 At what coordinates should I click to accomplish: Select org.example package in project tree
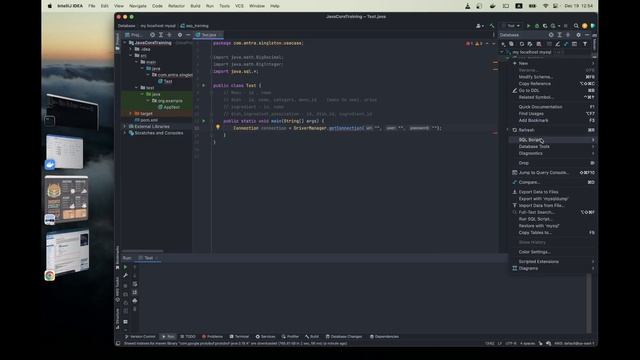coord(167,101)
